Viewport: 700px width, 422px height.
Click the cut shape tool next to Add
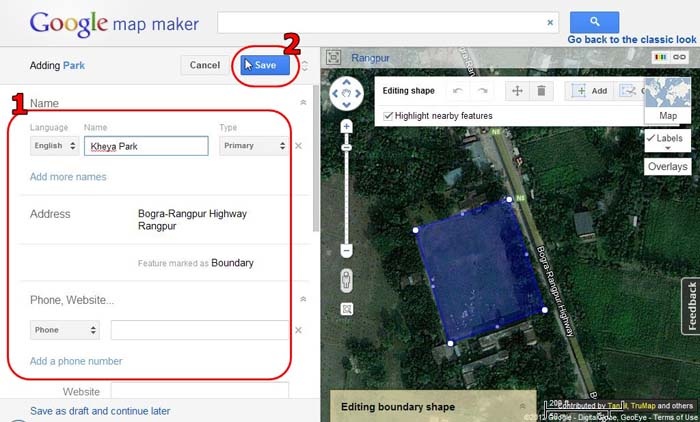(629, 91)
